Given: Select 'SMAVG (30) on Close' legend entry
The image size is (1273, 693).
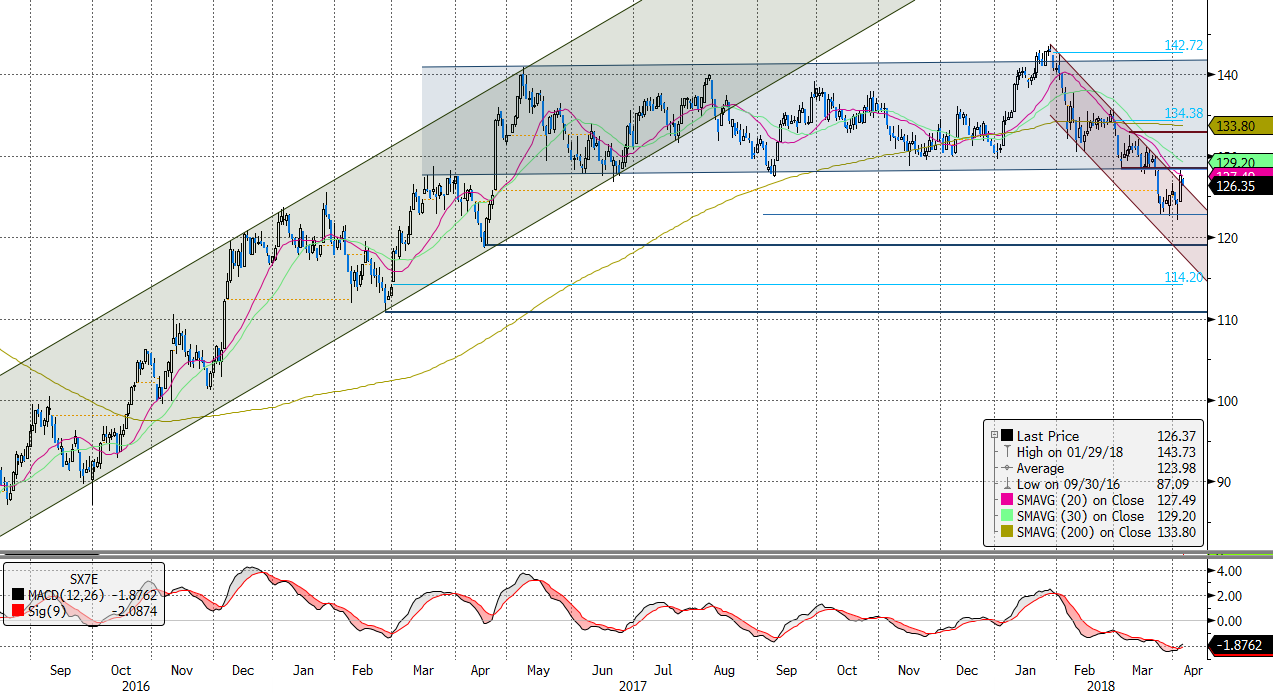Looking at the screenshot, I should point(1080,516).
